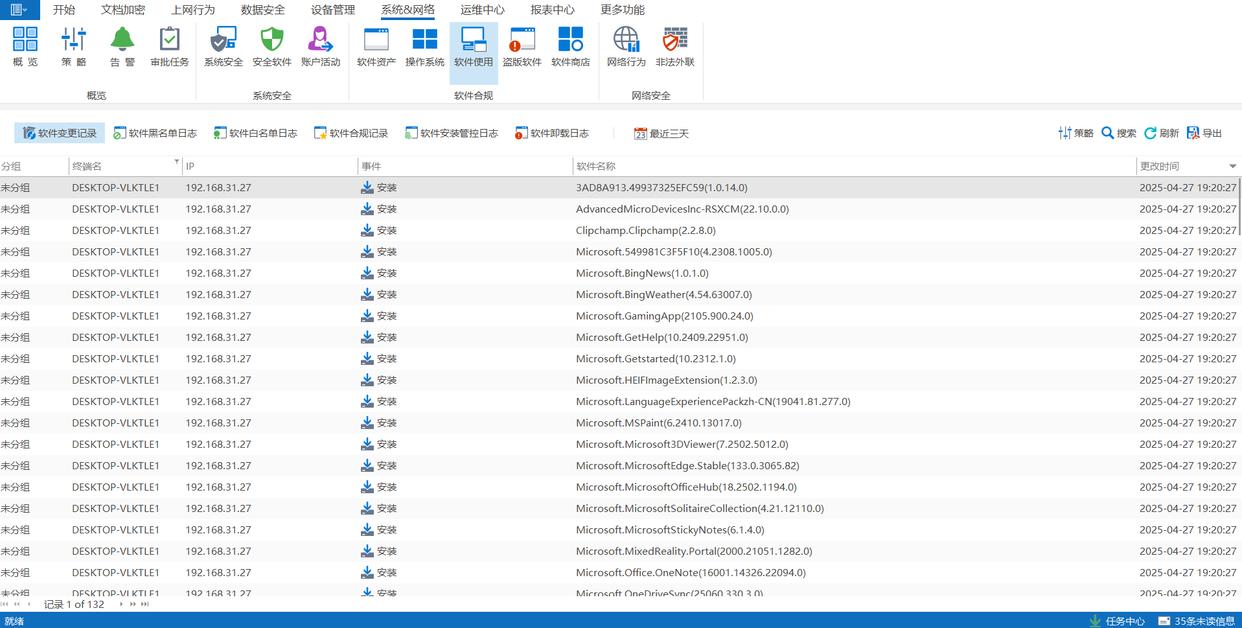Open the 终端名 column filter arrow
Viewport: 1242px width, 628px height.
pyautogui.click(x=177, y=162)
